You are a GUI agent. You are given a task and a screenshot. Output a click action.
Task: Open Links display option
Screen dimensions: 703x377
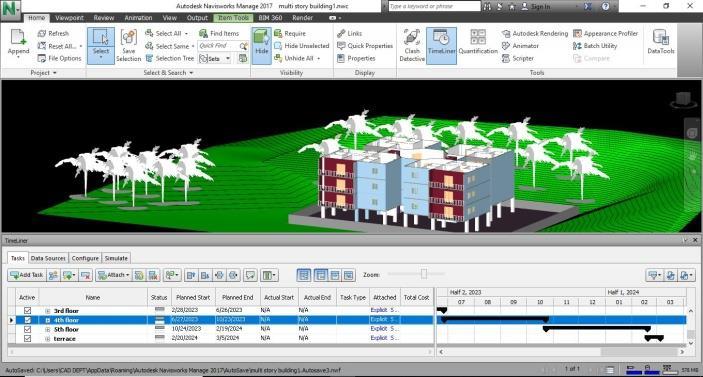[349, 34]
